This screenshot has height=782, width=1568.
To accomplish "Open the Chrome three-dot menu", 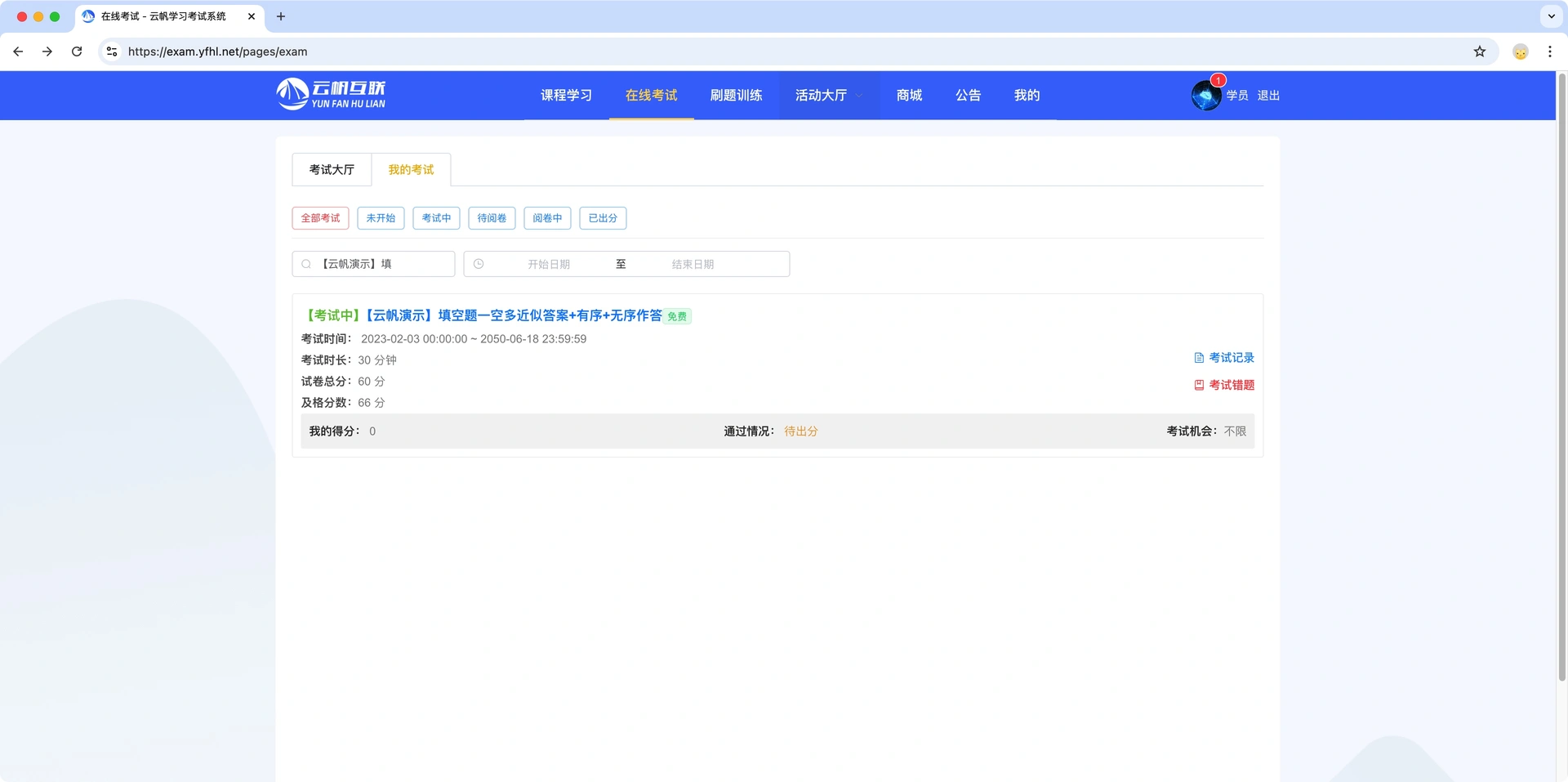I will (x=1550, y=51).
